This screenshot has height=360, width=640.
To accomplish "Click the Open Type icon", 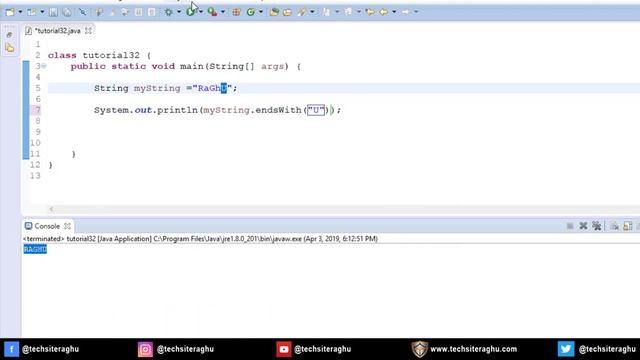I will (274, 12).
